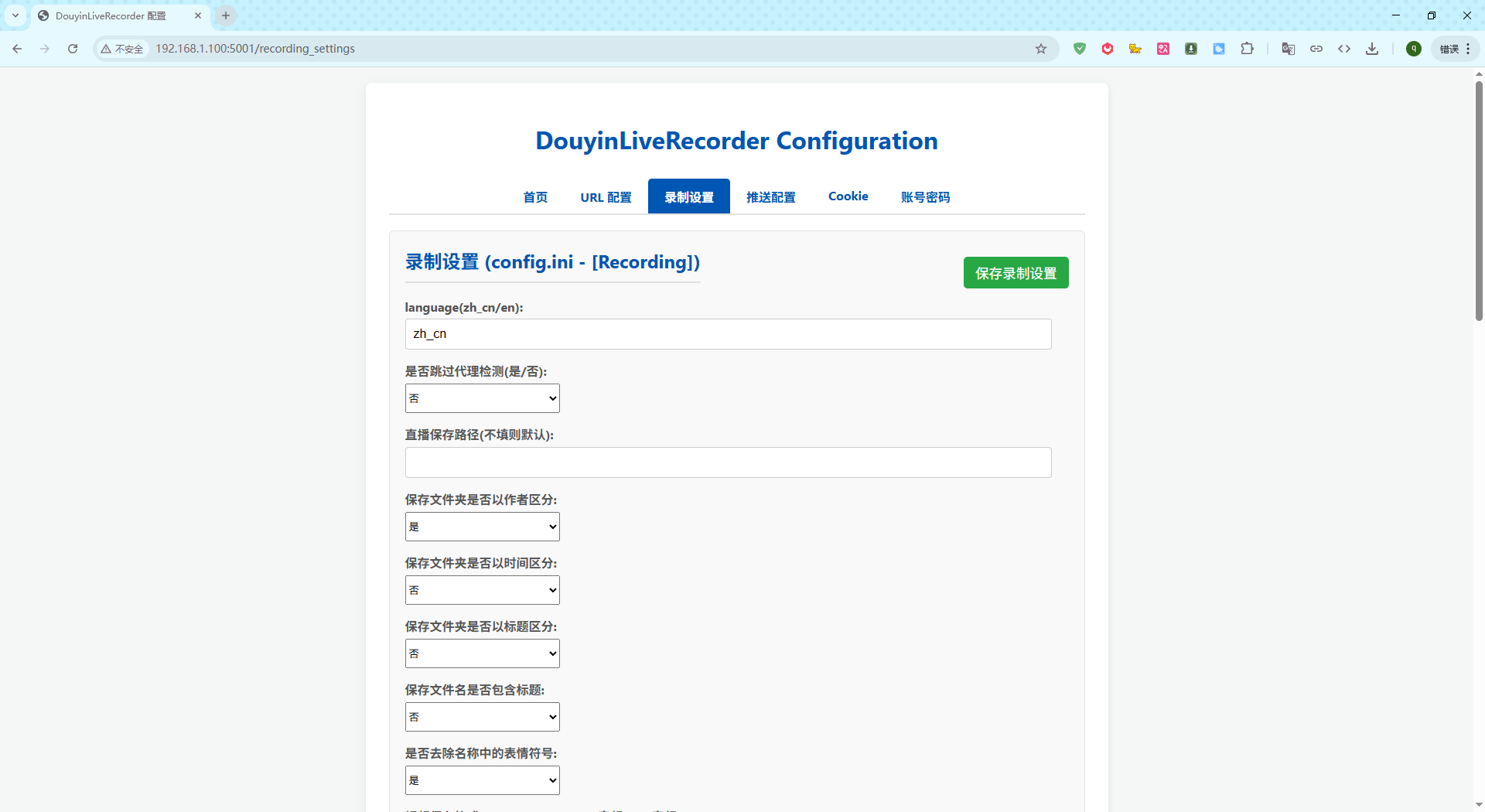Open the 保存文件名是否包含标题 dropdown

click(x=481, y=716)
